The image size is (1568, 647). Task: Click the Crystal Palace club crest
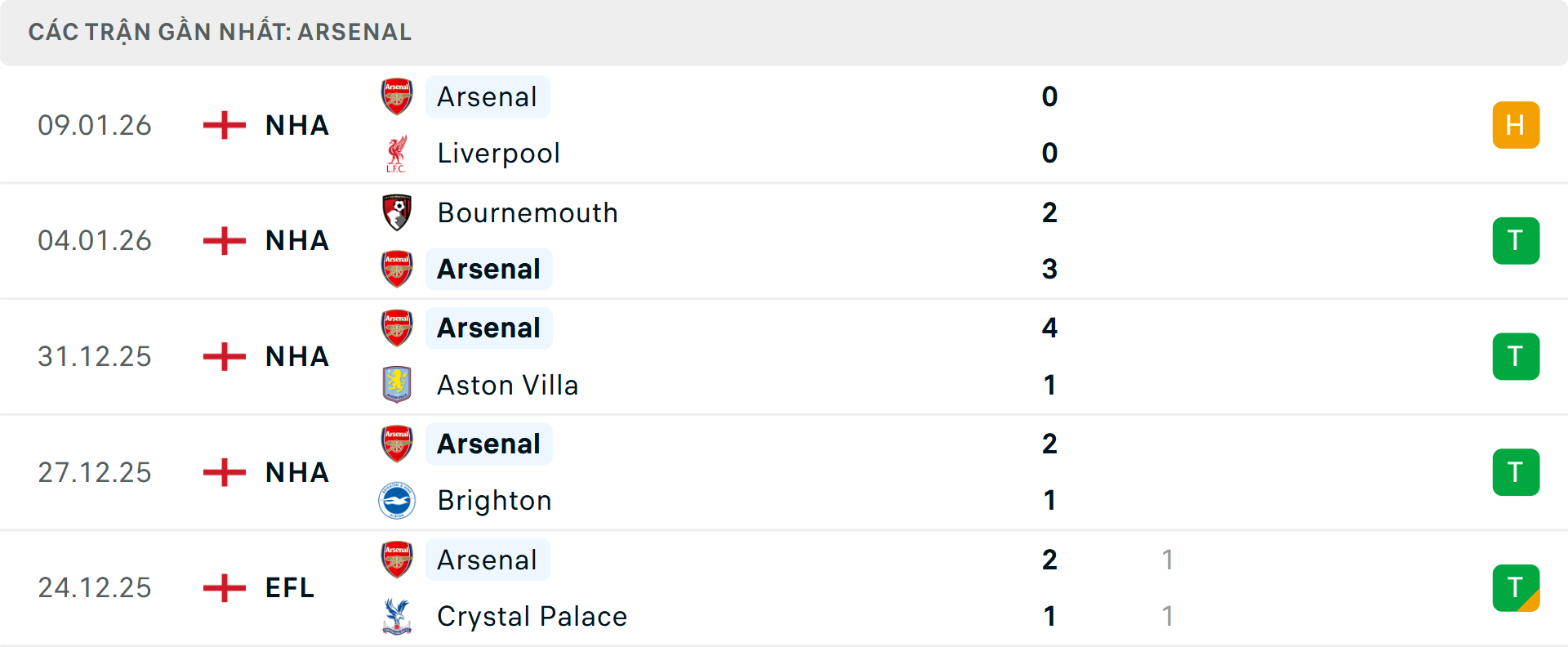click(x=397, y=617)
